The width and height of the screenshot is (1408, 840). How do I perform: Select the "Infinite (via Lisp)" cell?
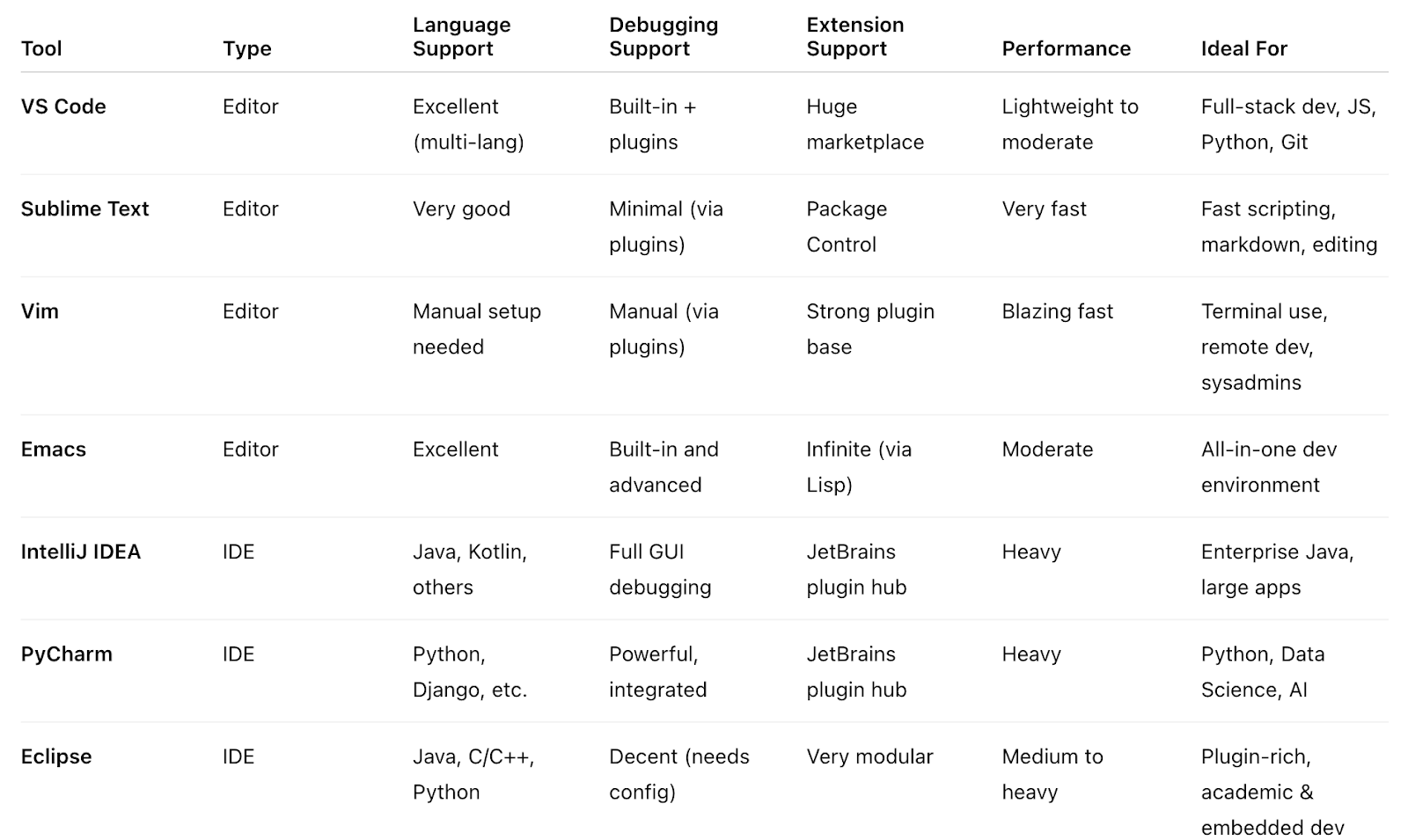click(x=858, y=467)
